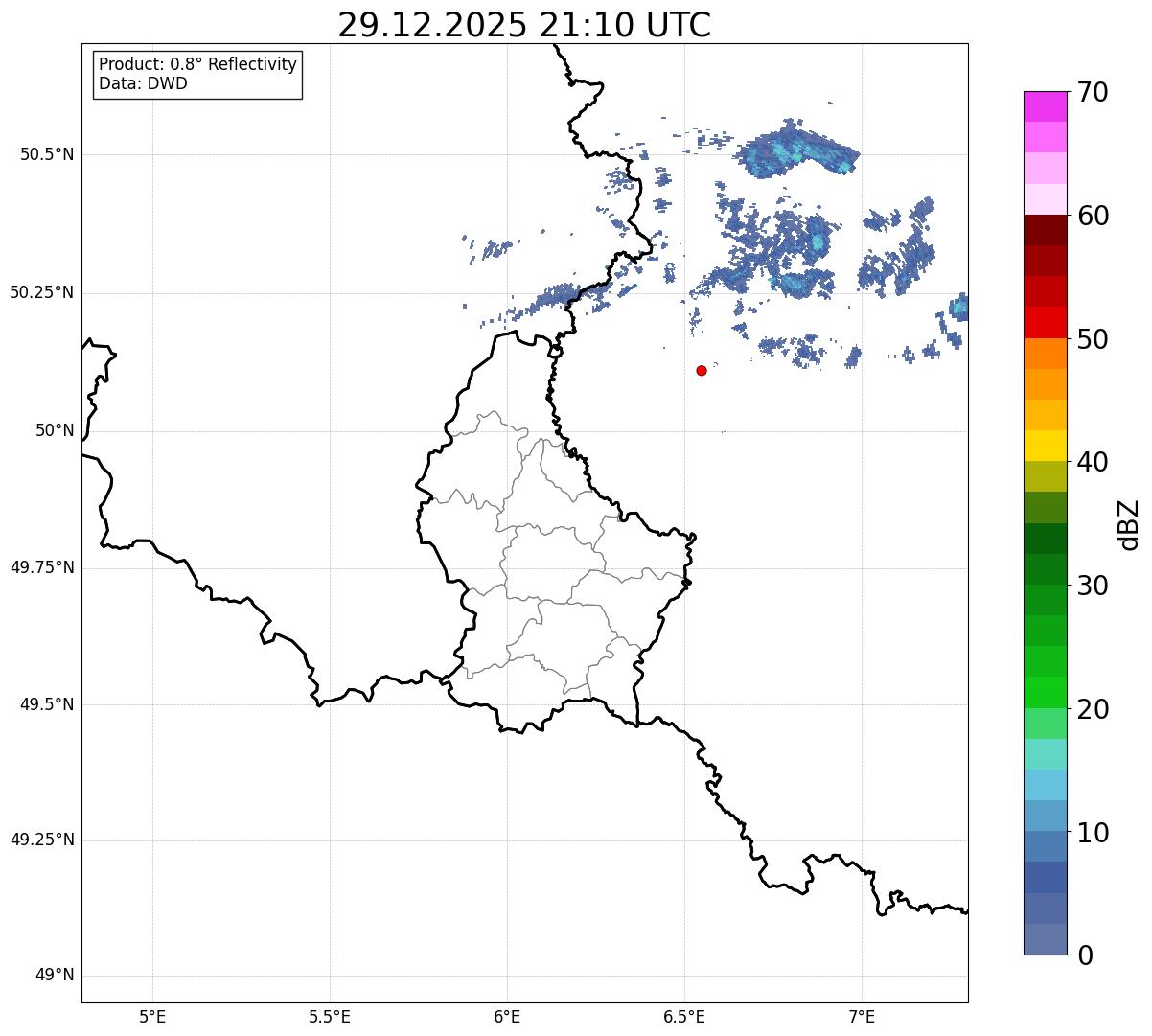Click the colorbar tick label 50
This screenshot has width=1152, height=1036.
point(1093,339)
